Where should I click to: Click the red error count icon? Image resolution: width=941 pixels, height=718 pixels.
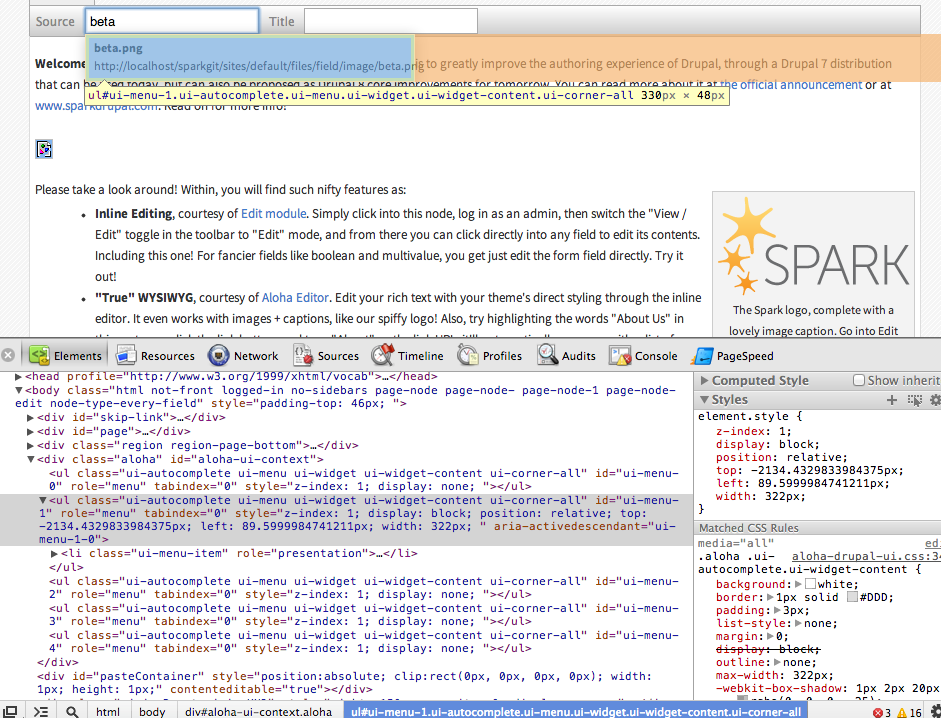pyautogui.click(x=878, y=713)
